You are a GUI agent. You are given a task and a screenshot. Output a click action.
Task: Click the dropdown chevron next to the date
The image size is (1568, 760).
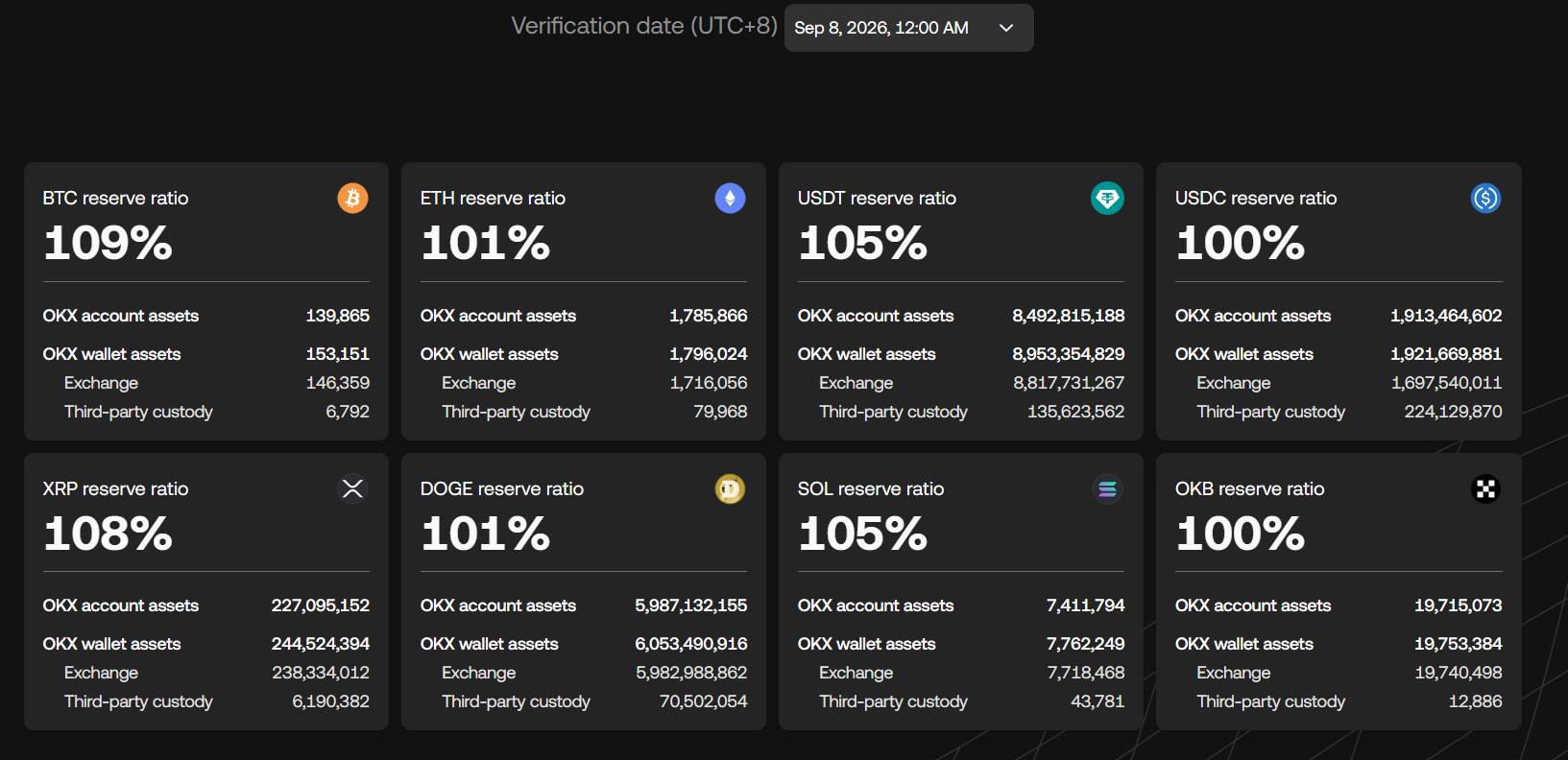1006,28
